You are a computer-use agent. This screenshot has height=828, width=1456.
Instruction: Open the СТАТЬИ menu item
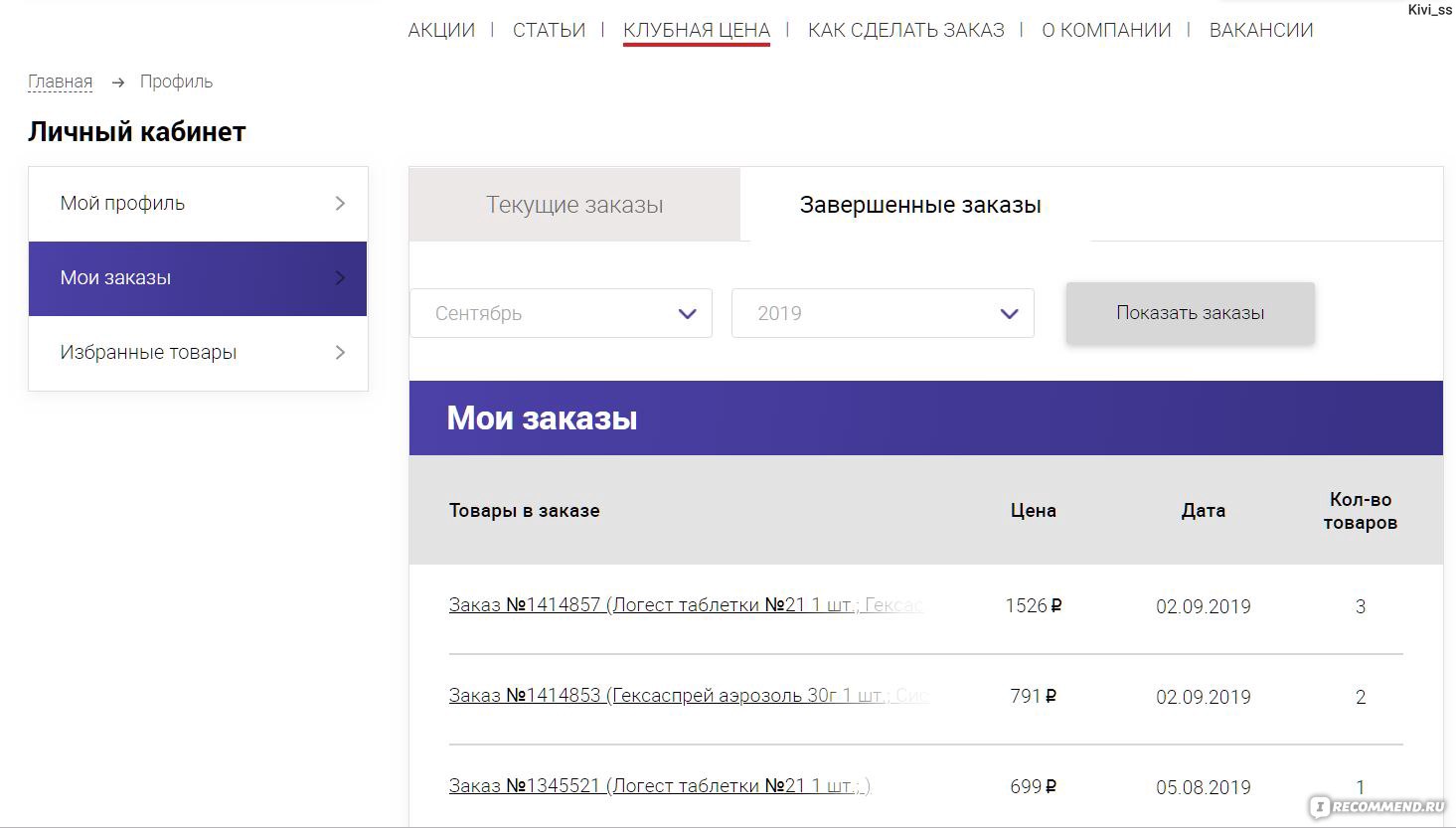[x=549, y=30]
